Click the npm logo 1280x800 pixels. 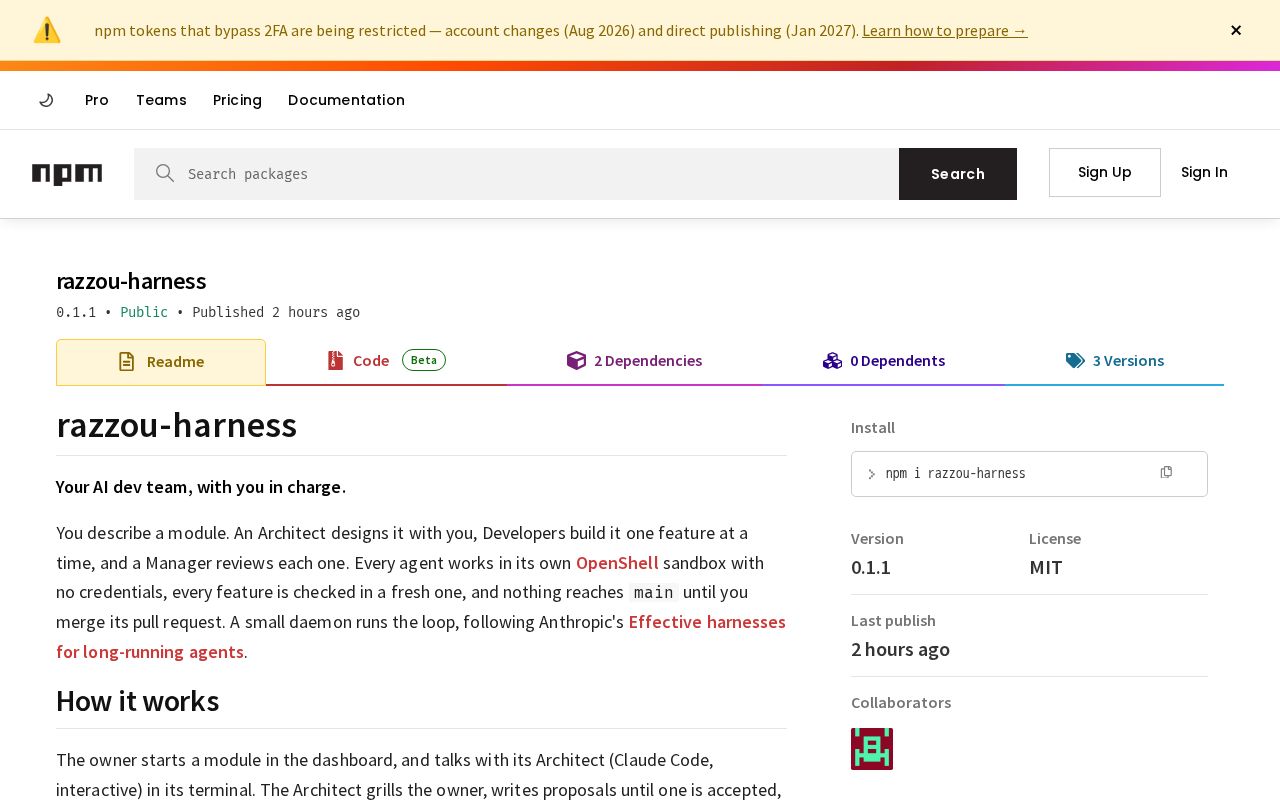pyautogui.click(x=67, y=174)
